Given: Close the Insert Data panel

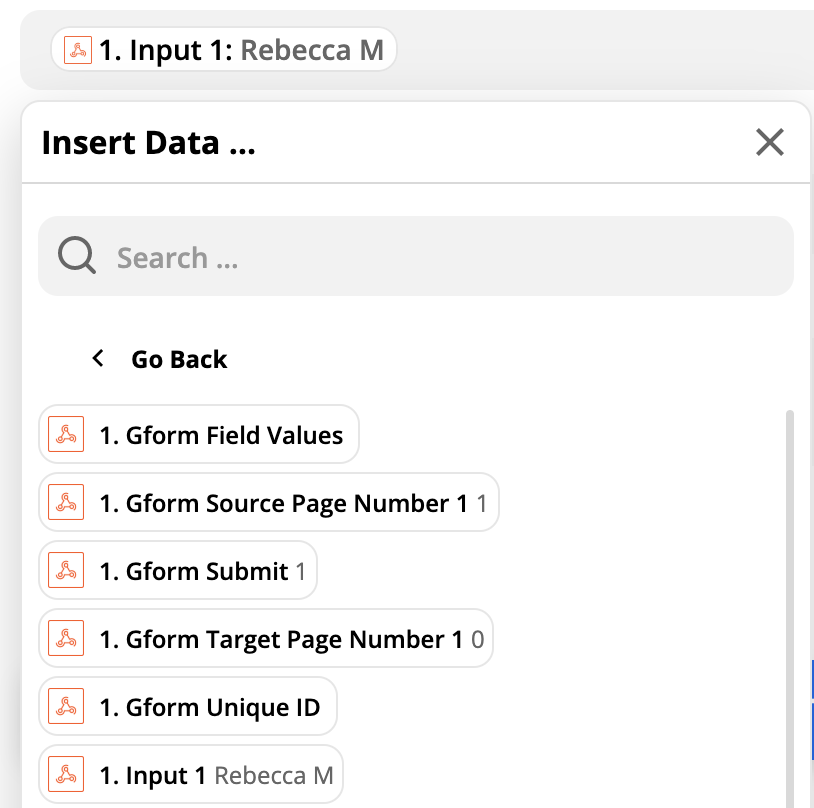Looking at the screenshot, I should (769, 142).
